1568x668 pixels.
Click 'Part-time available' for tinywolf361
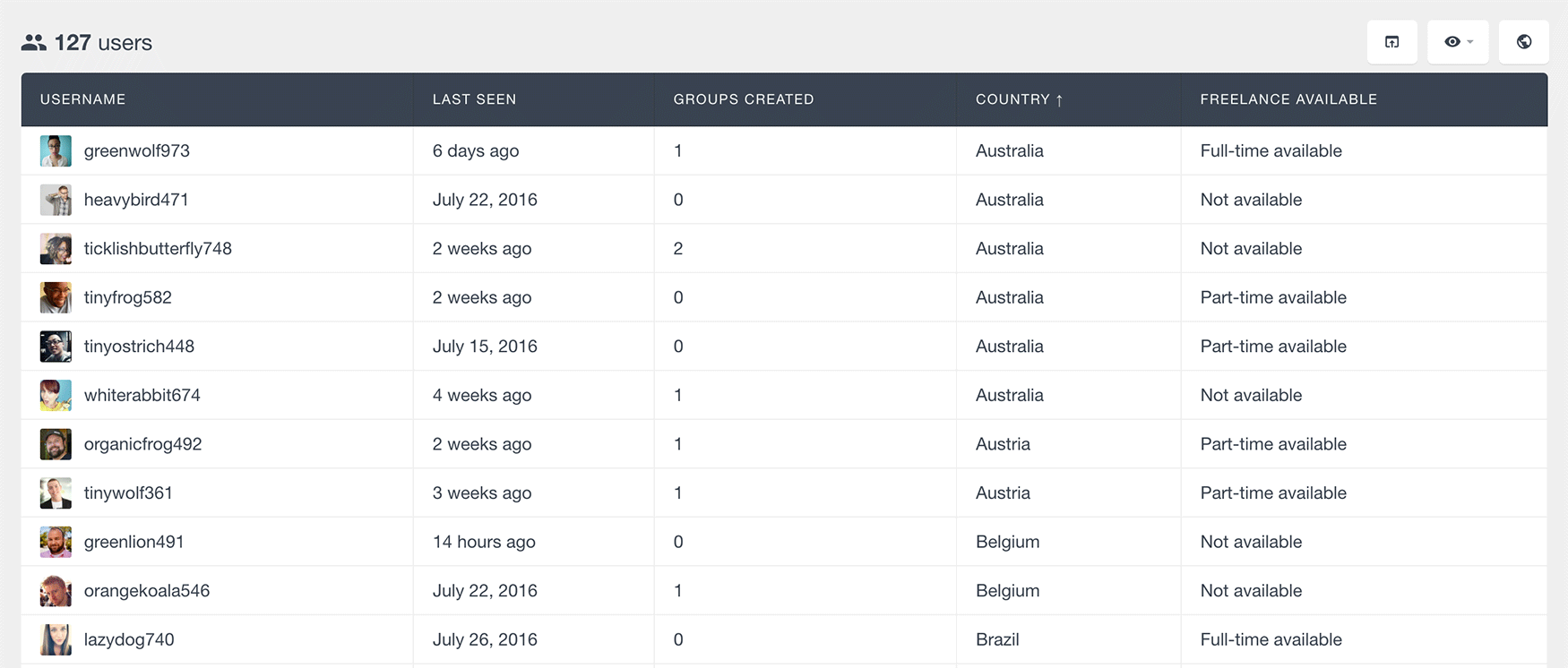pos(1273,492)
